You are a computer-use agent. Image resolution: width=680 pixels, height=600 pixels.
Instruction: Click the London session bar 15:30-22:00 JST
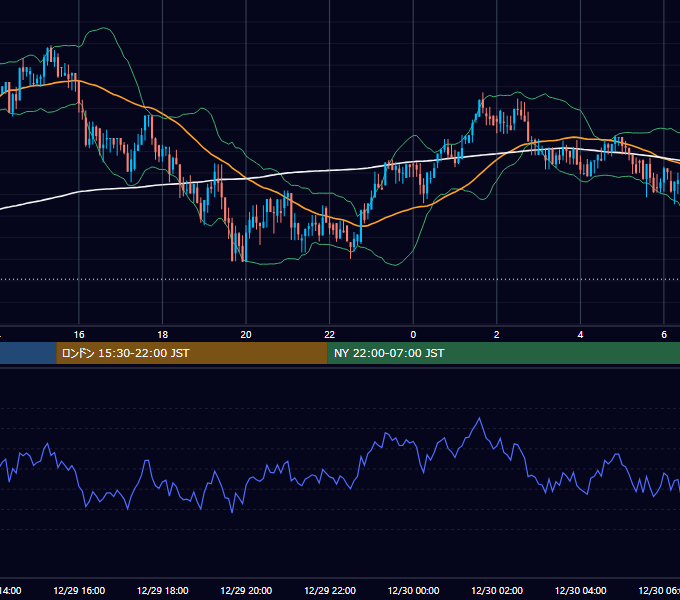pyautogui.click(x=192, y=353)
